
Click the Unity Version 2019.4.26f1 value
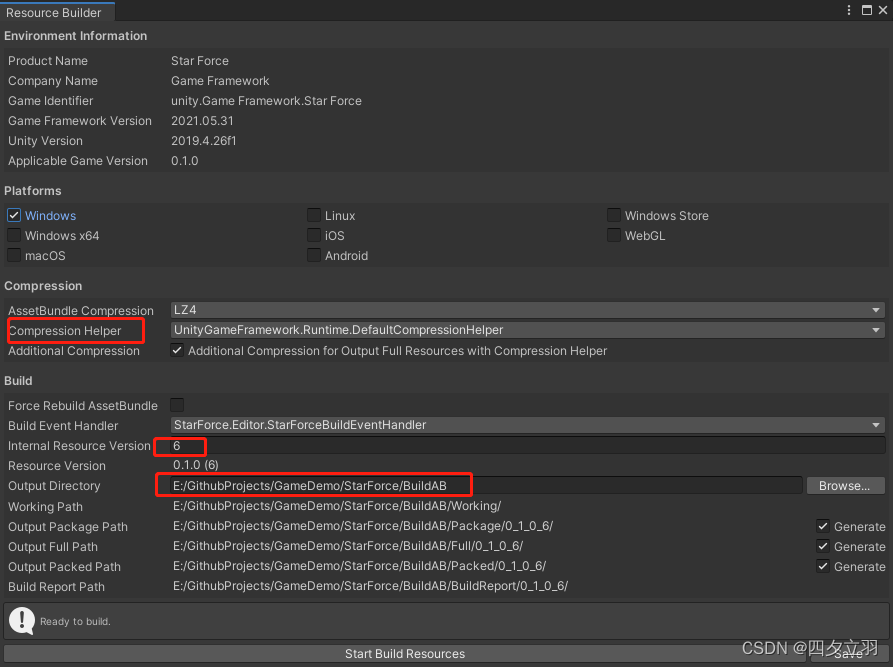tap(203, 141)
